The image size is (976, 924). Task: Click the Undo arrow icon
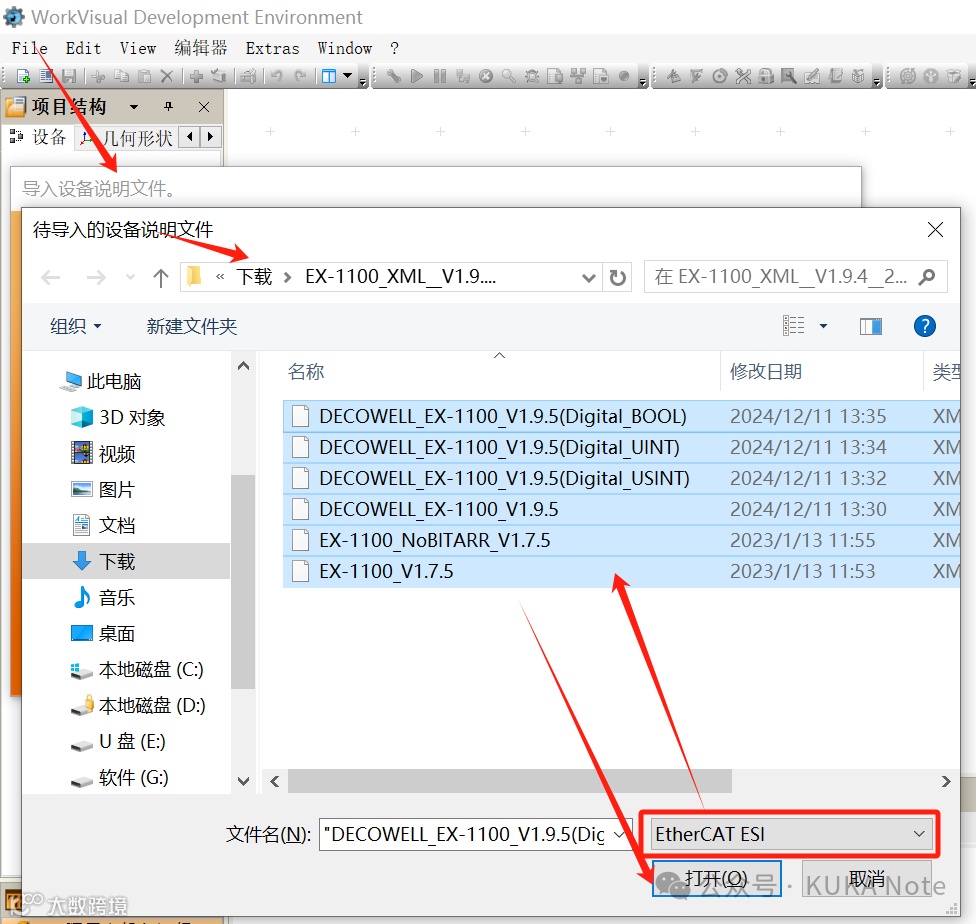click(x=277, y=77)
